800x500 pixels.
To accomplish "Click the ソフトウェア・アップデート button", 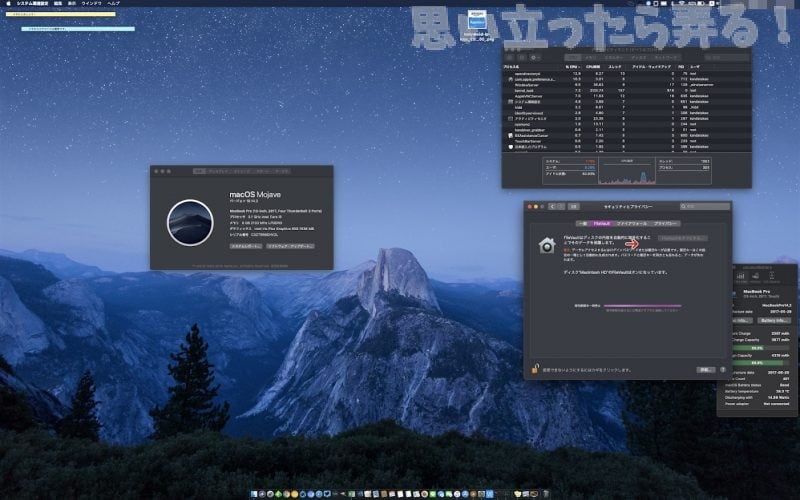I will (290, 246).
